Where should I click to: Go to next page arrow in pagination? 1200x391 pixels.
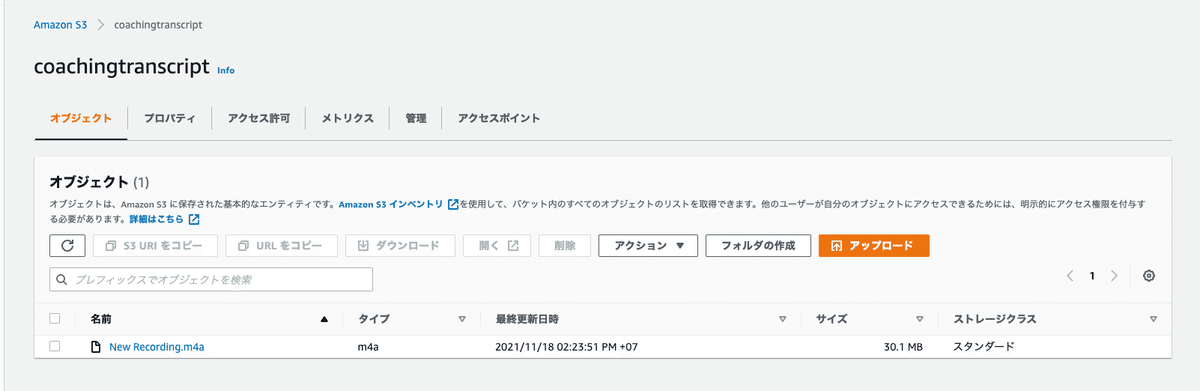pos(1114,276)
